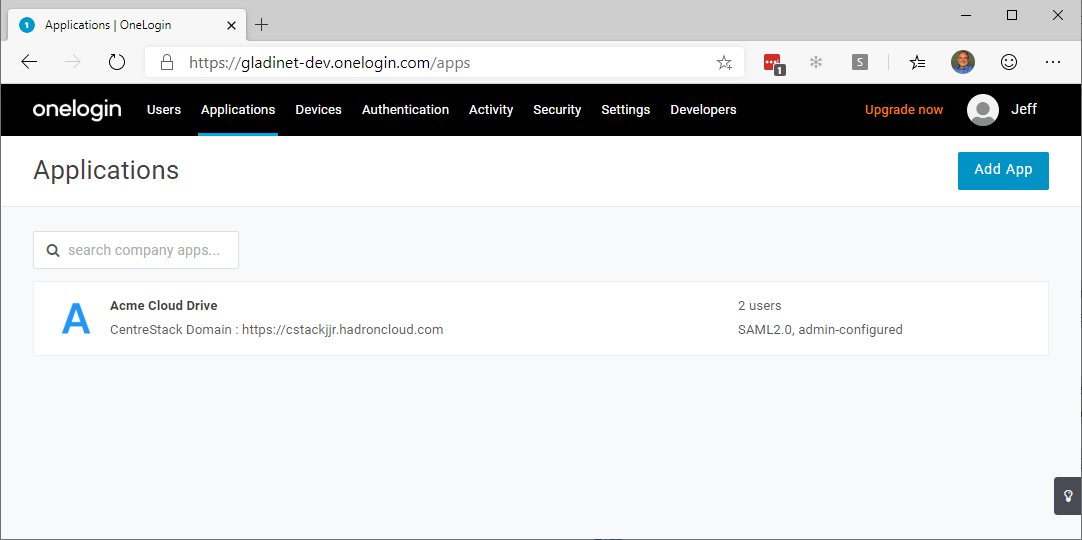Click the search company apps field

[x=136, y=250]
